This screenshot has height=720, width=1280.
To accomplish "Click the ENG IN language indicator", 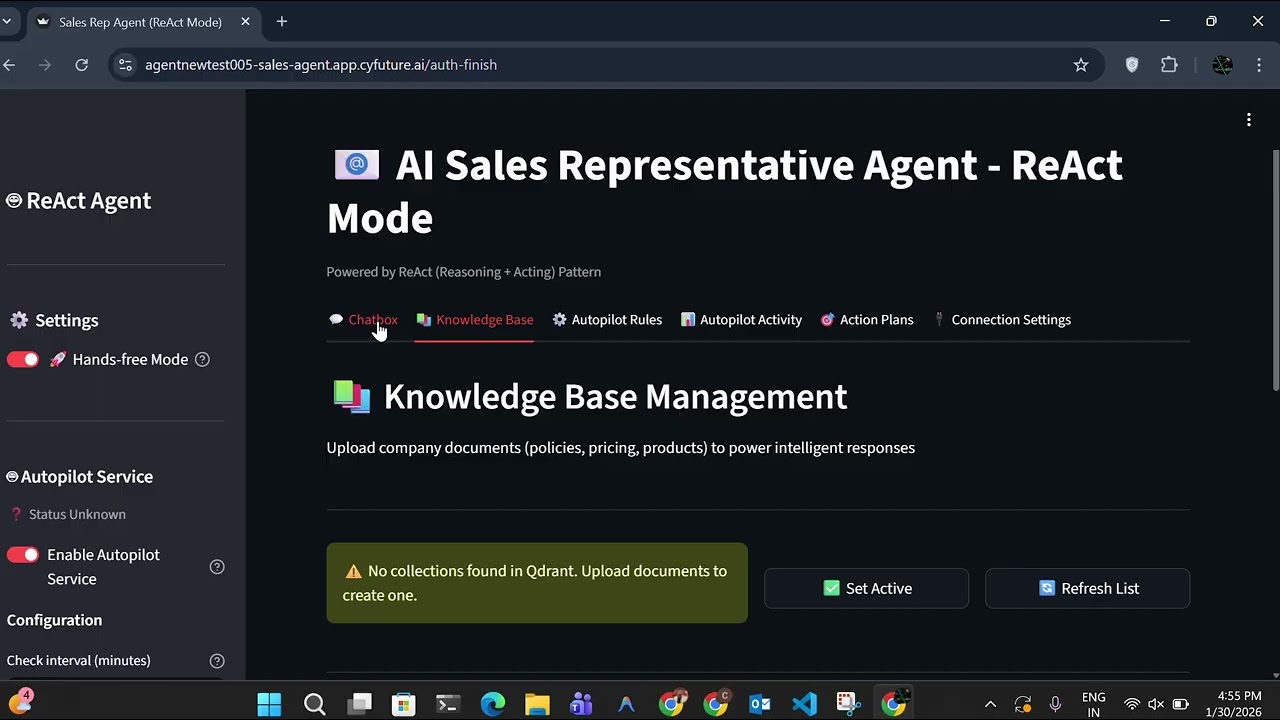I will click(1094, 704).
